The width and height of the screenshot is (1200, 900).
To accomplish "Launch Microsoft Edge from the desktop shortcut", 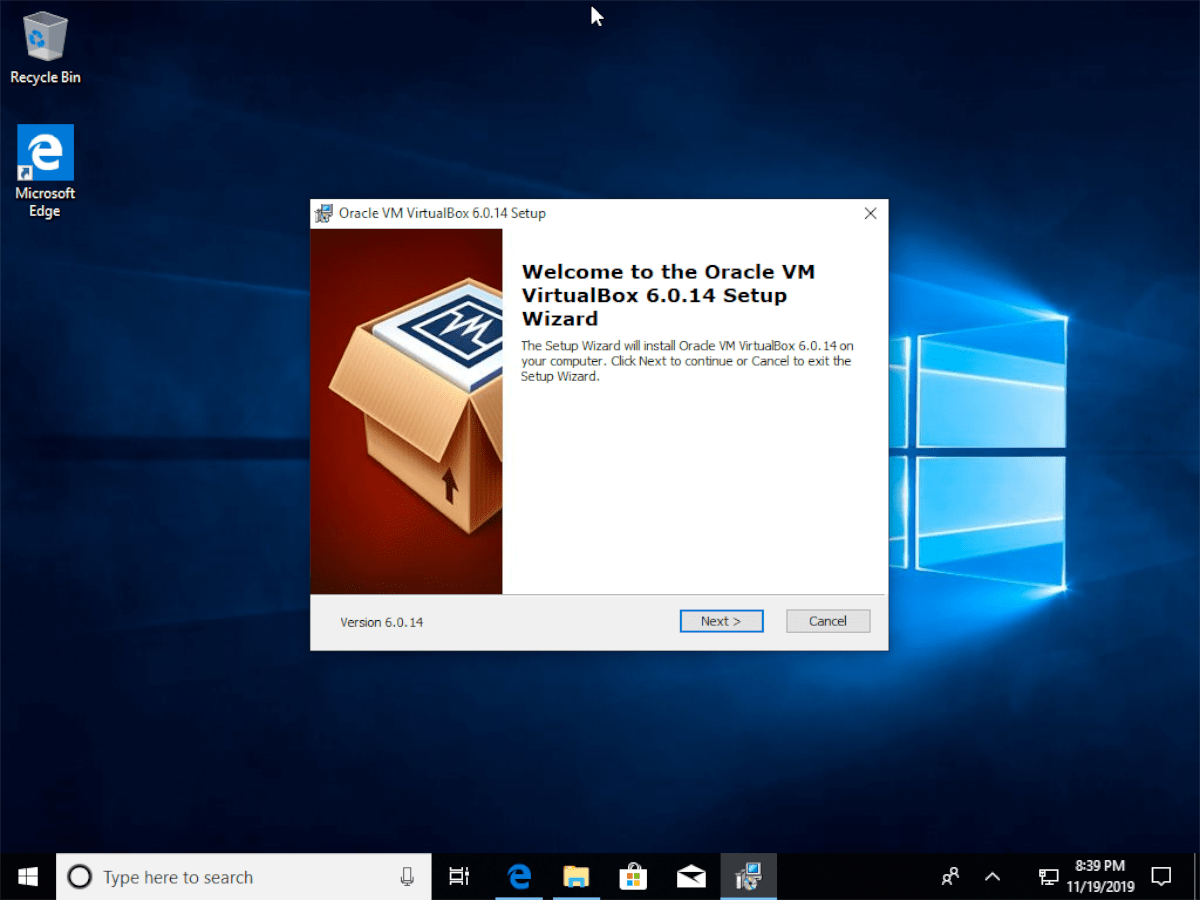I will coord(44,150).
